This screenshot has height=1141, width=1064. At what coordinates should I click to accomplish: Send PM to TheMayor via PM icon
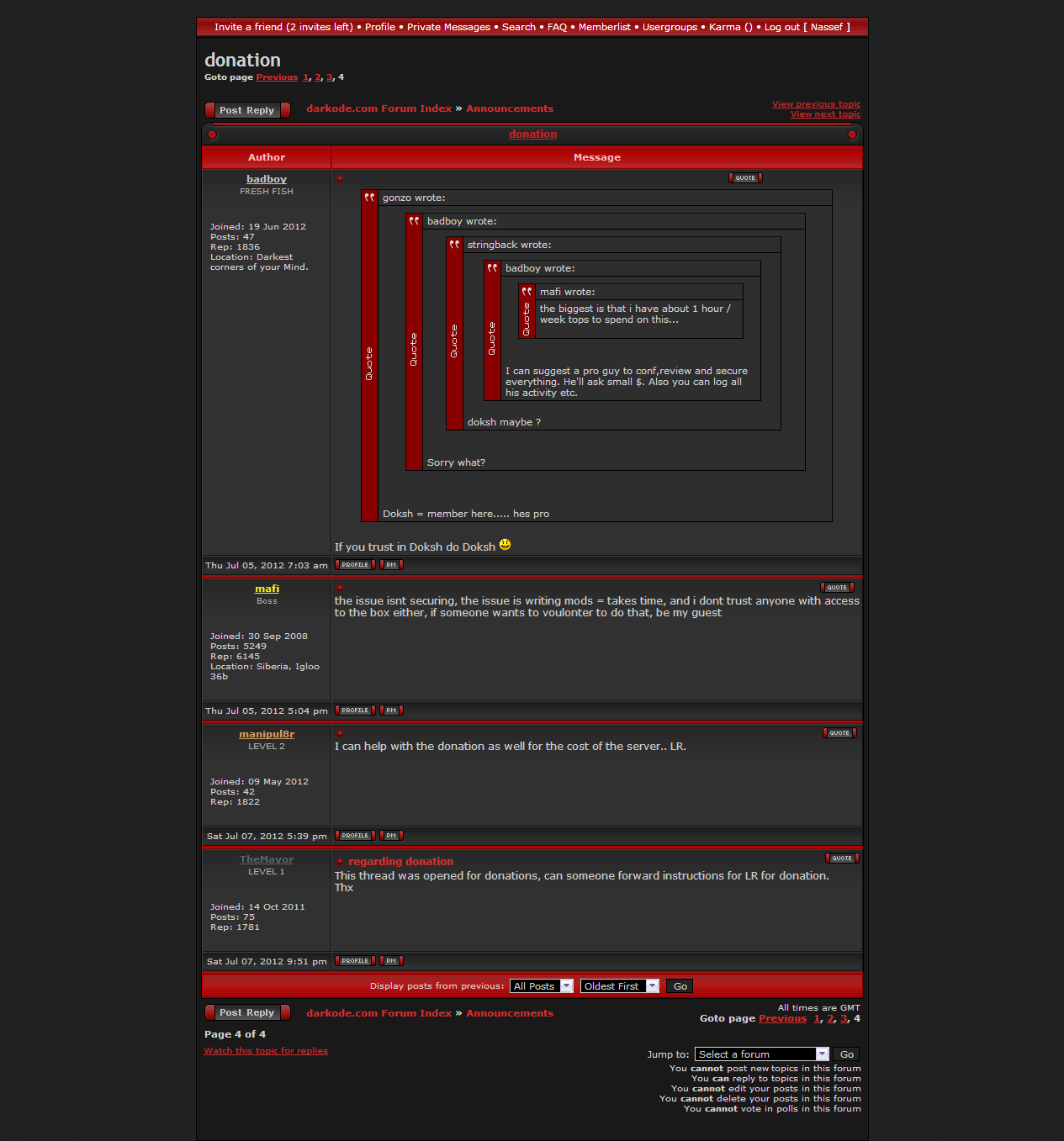(x=391, y=961)
